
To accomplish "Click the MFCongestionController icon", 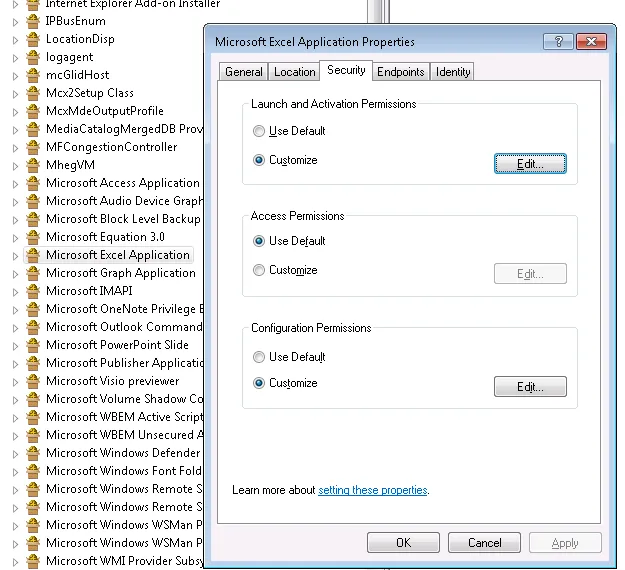I will (x=33, y=147).
